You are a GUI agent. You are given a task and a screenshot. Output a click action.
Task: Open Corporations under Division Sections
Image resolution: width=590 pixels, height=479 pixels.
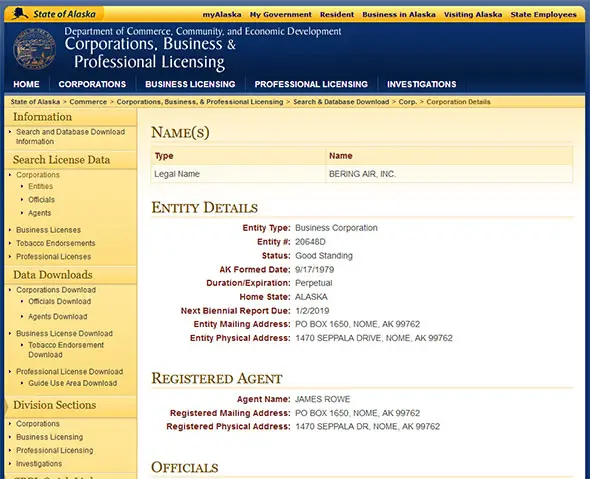[x=38, y=424]
